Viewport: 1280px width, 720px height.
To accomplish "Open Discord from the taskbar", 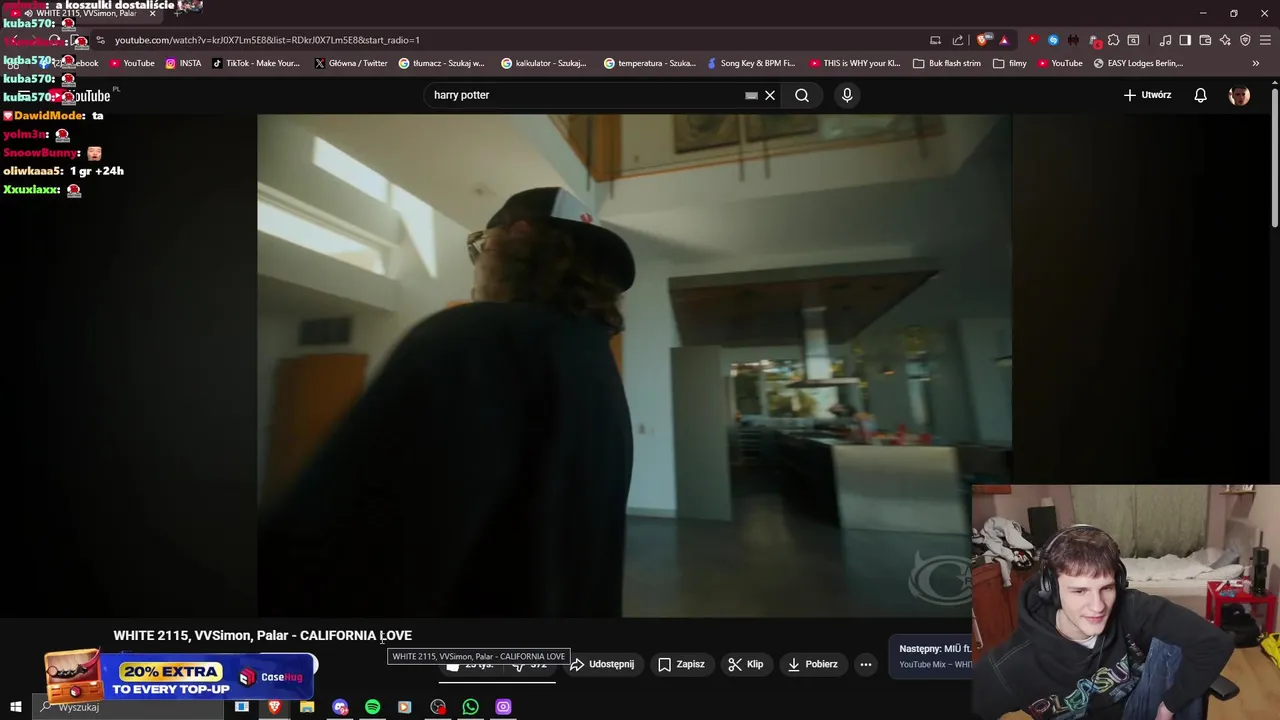I will coord(340,707).
